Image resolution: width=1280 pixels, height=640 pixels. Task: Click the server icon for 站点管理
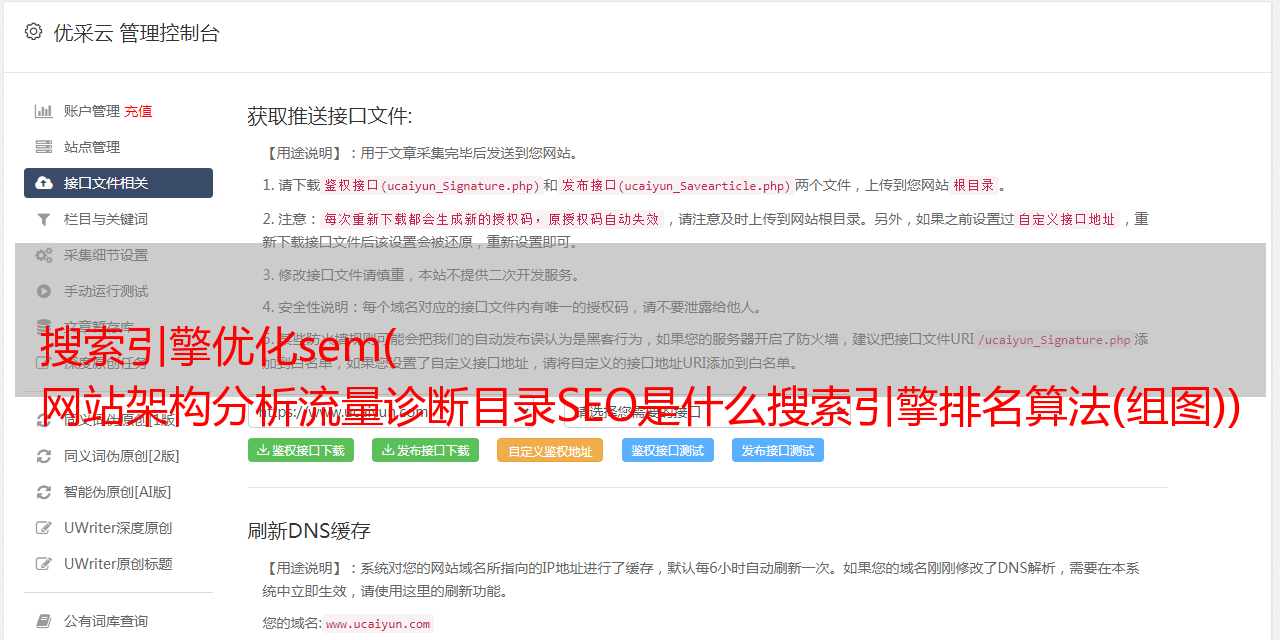pyautogui.click(x=44, y=147)
